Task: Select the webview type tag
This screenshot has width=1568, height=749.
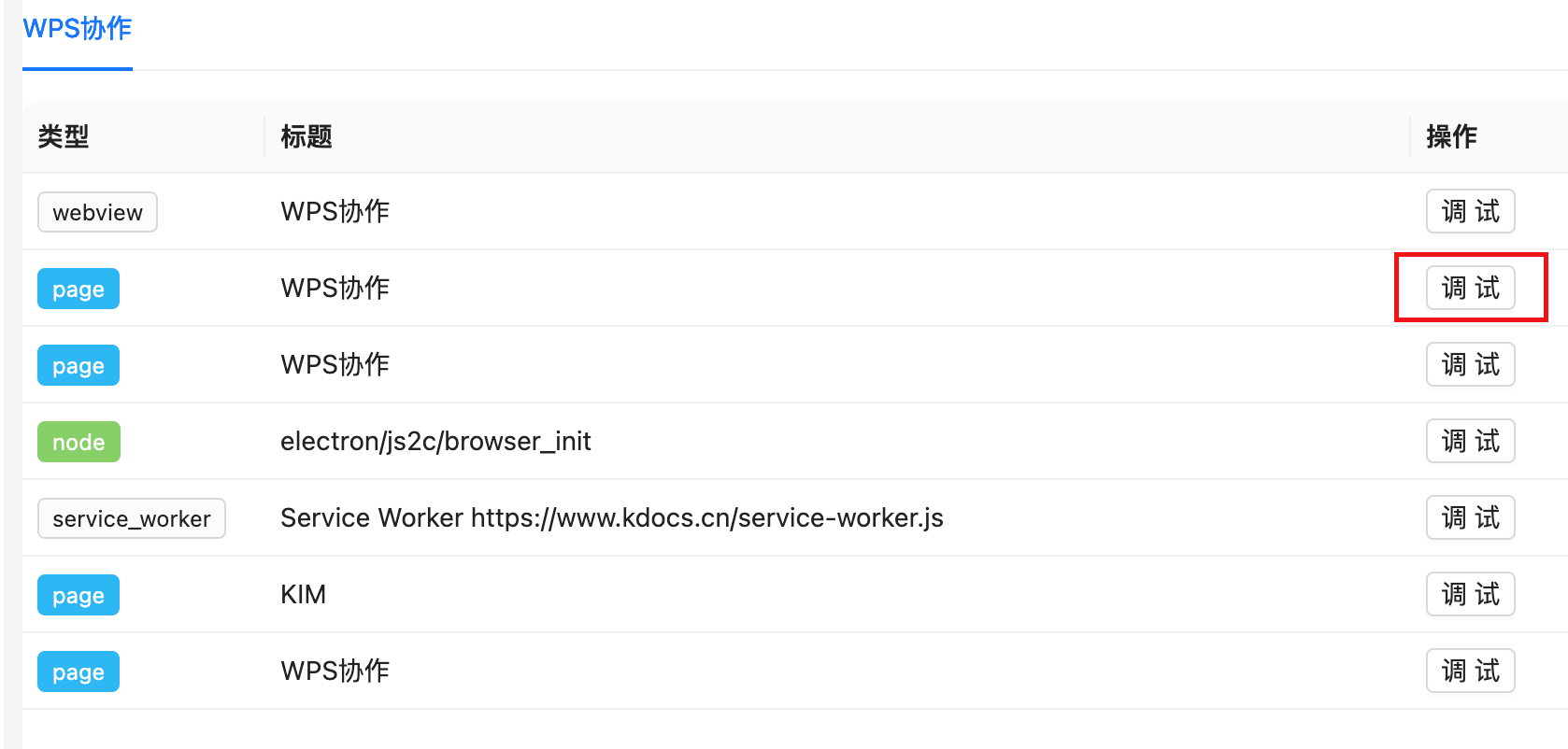Action: tap(97, 212)
